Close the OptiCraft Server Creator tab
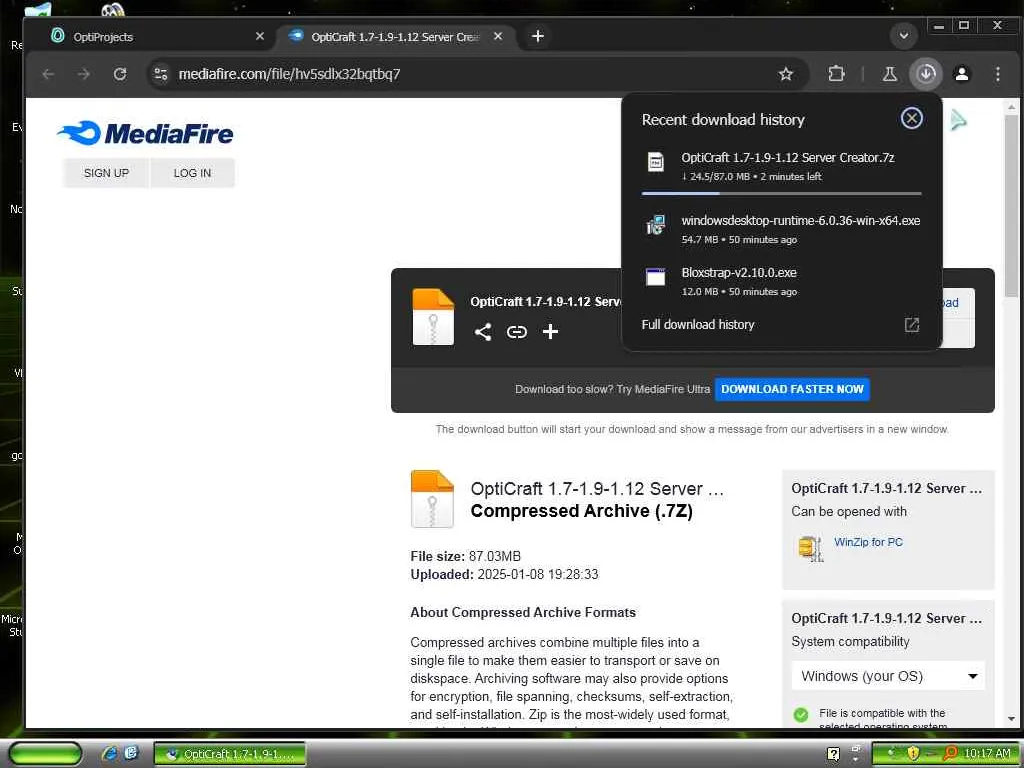 [x=498, y=37]
